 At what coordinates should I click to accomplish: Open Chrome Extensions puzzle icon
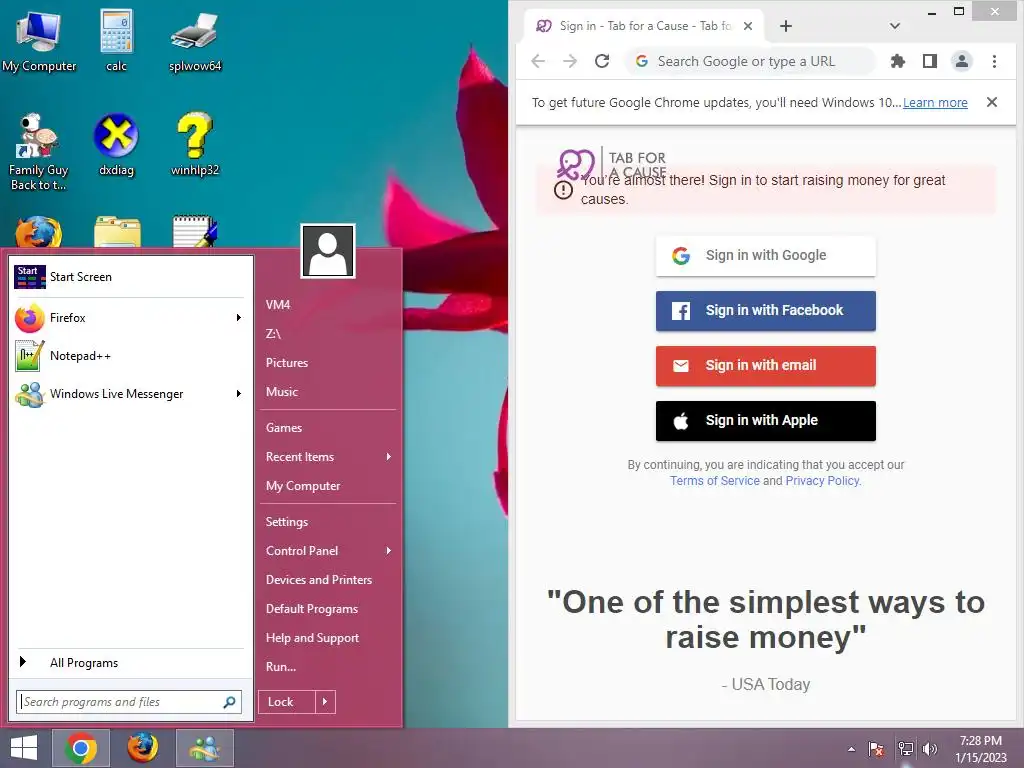898,61
